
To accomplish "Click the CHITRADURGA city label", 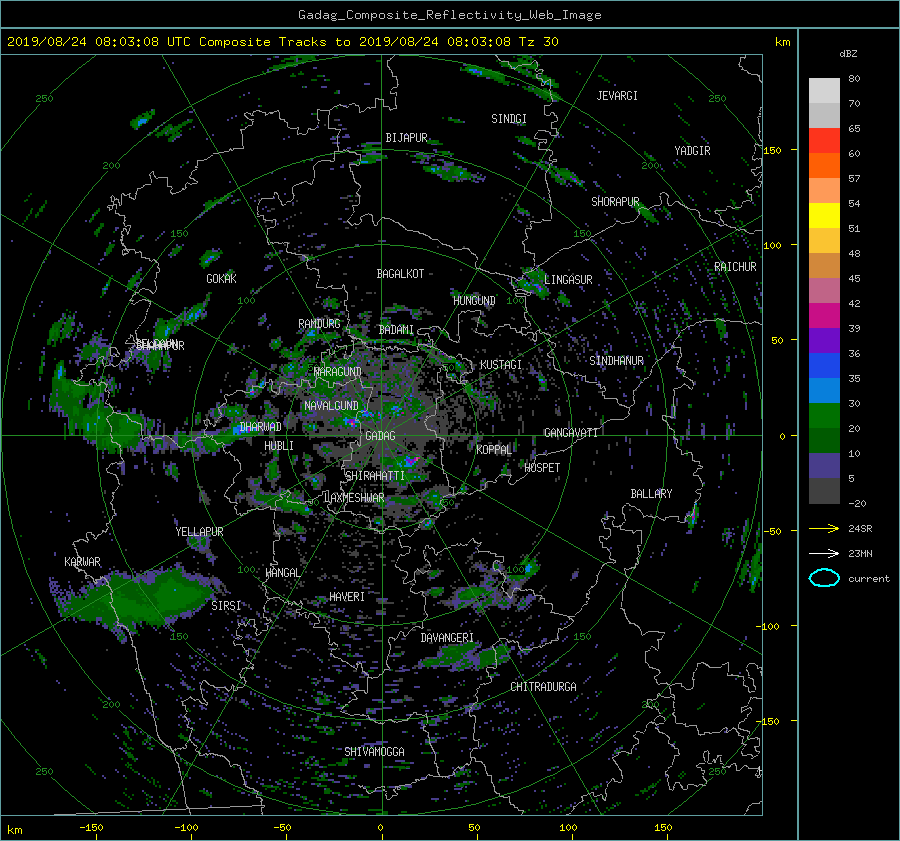I will (x=543, y=687).
